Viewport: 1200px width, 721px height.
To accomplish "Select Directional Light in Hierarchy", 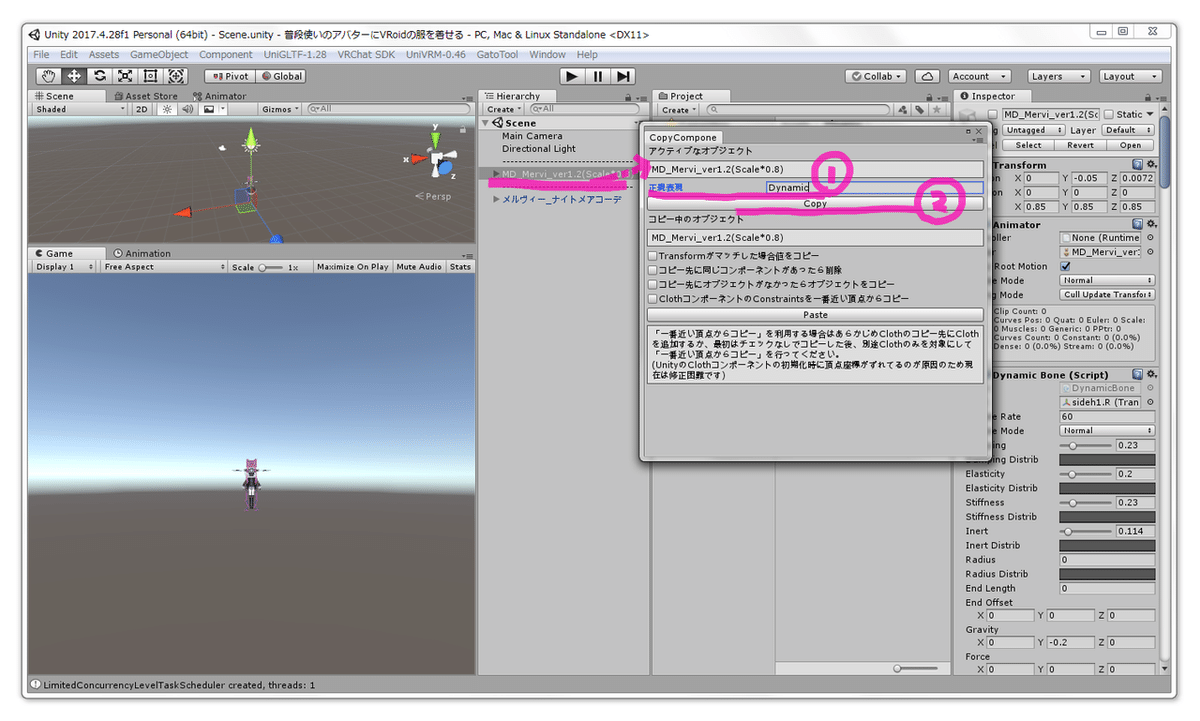I will point(540,149).
